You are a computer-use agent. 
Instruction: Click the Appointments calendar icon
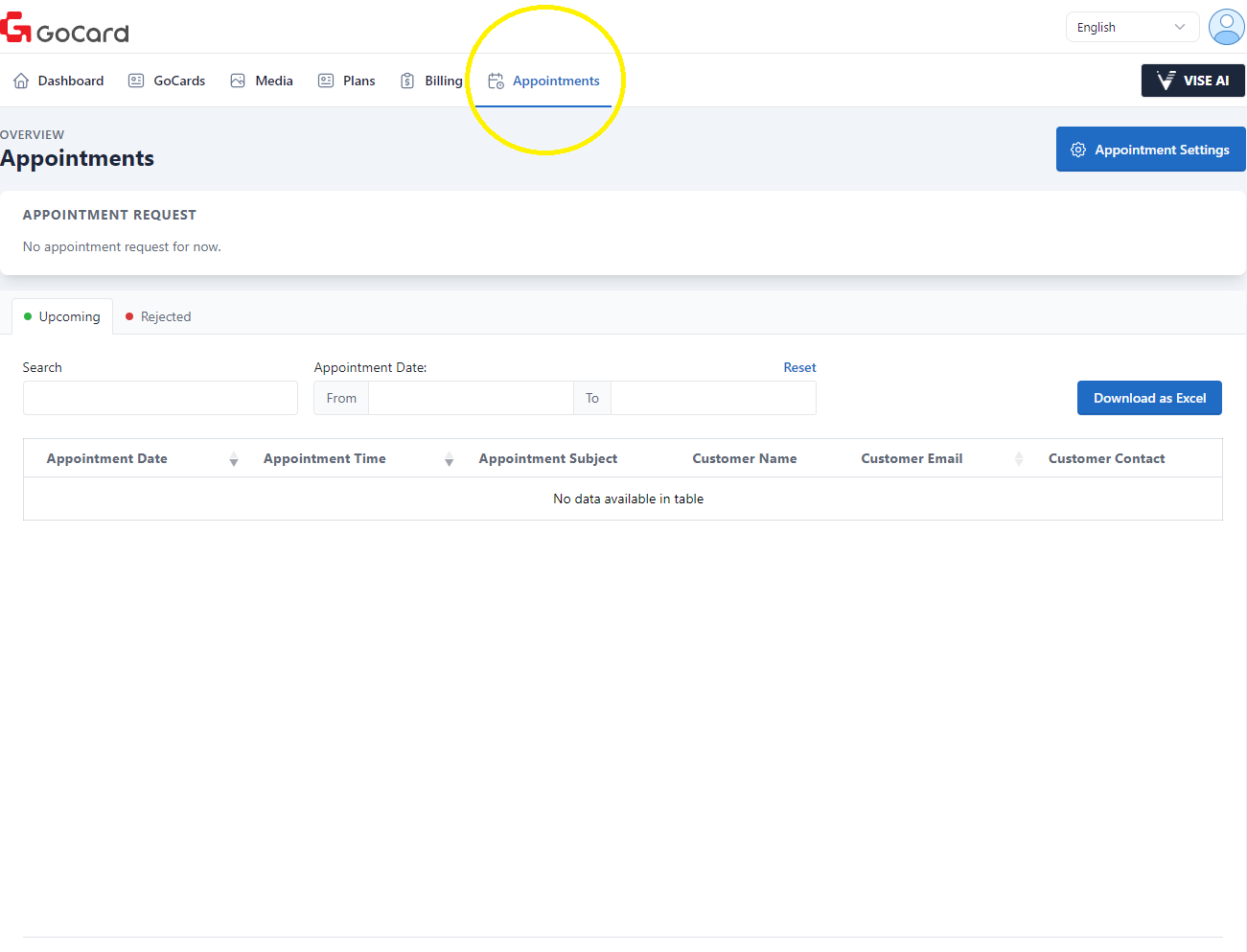pyautogui.click(x=496, y=81)
